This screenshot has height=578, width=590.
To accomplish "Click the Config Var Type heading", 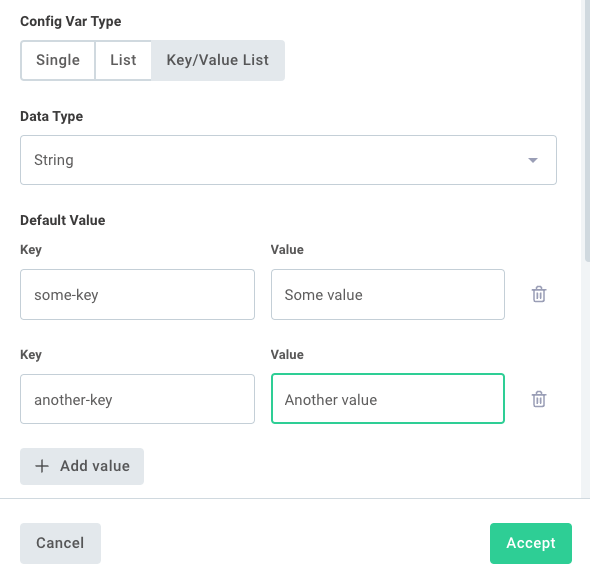I will click(x=71, y=21).
